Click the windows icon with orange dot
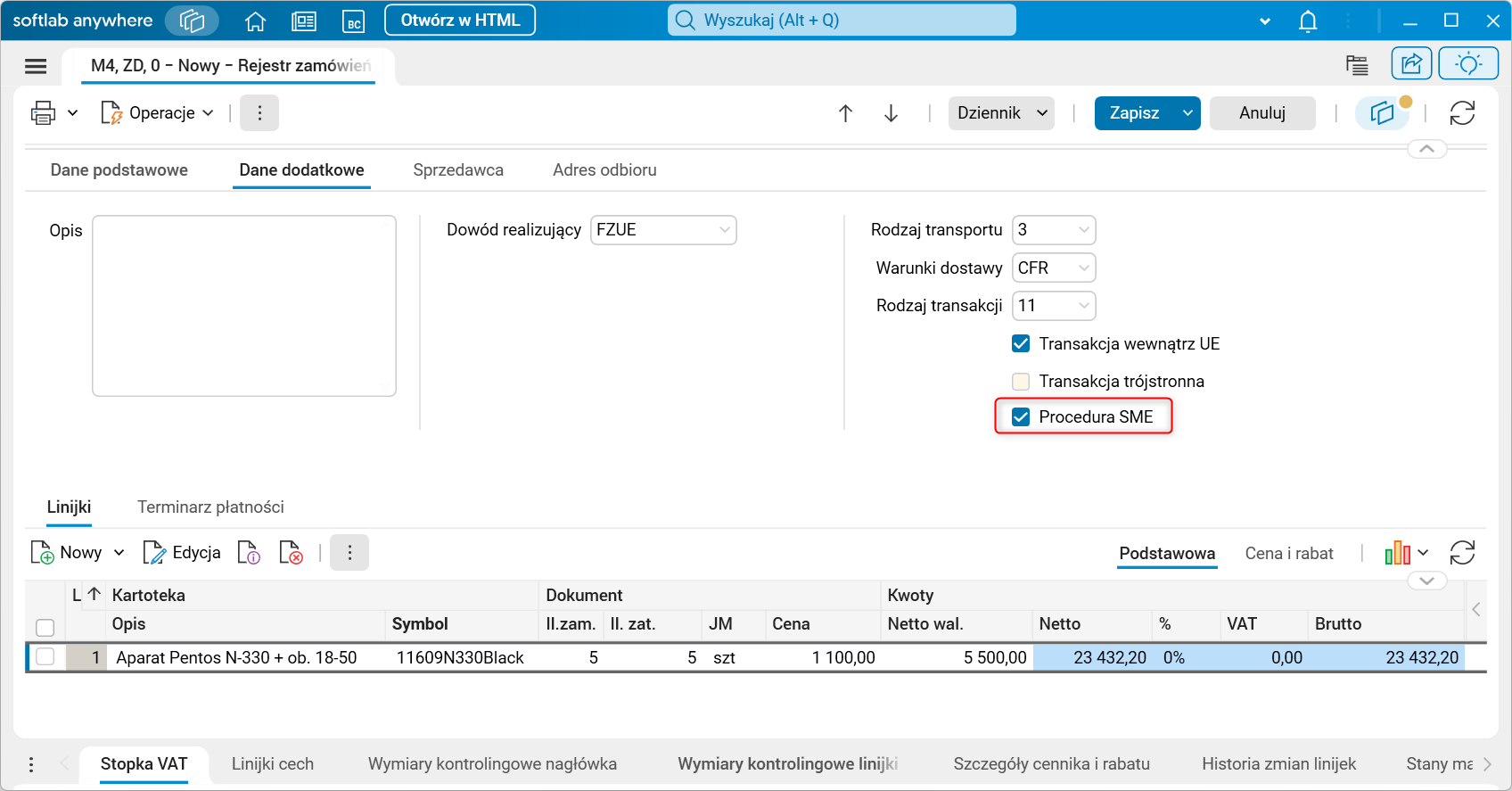 (x=1383, y=113)
